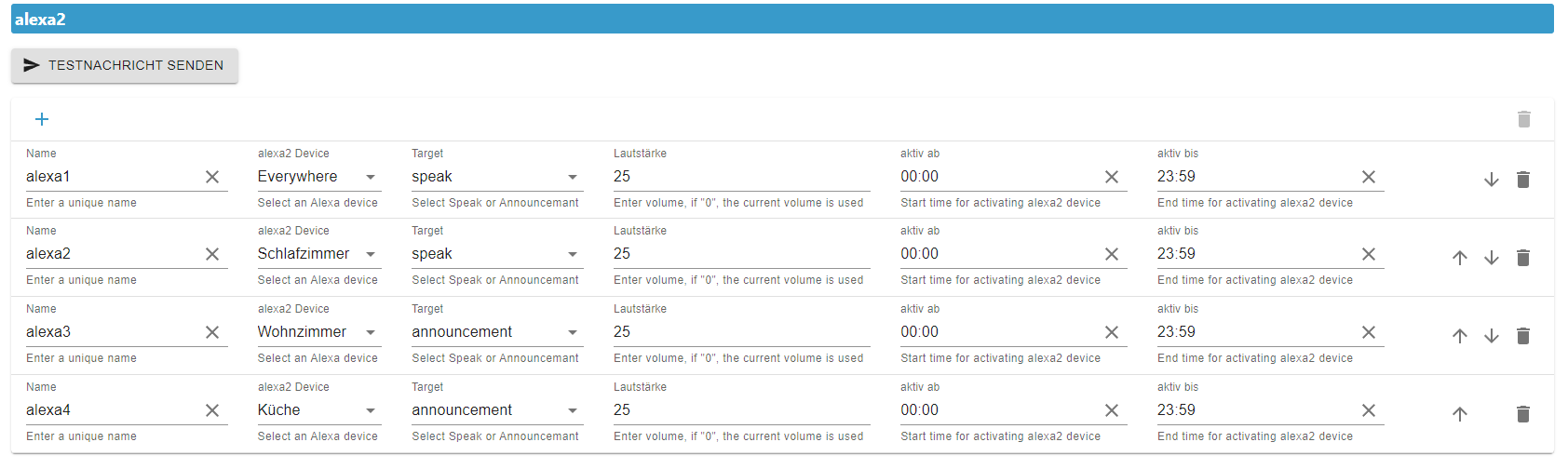This screenshot has height=469, width=1568.
Task: Clear the alexa1 name field
Action: tap(212, 177)
